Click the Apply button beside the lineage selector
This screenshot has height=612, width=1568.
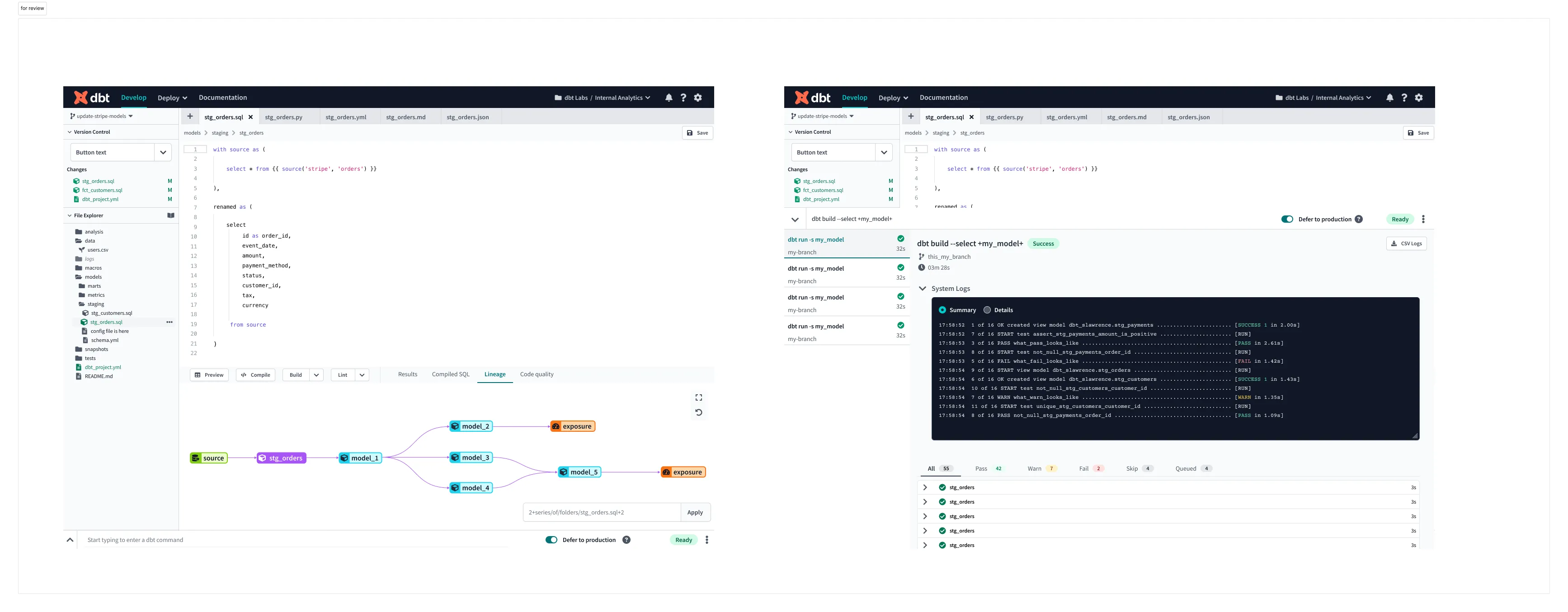(695, 512)
